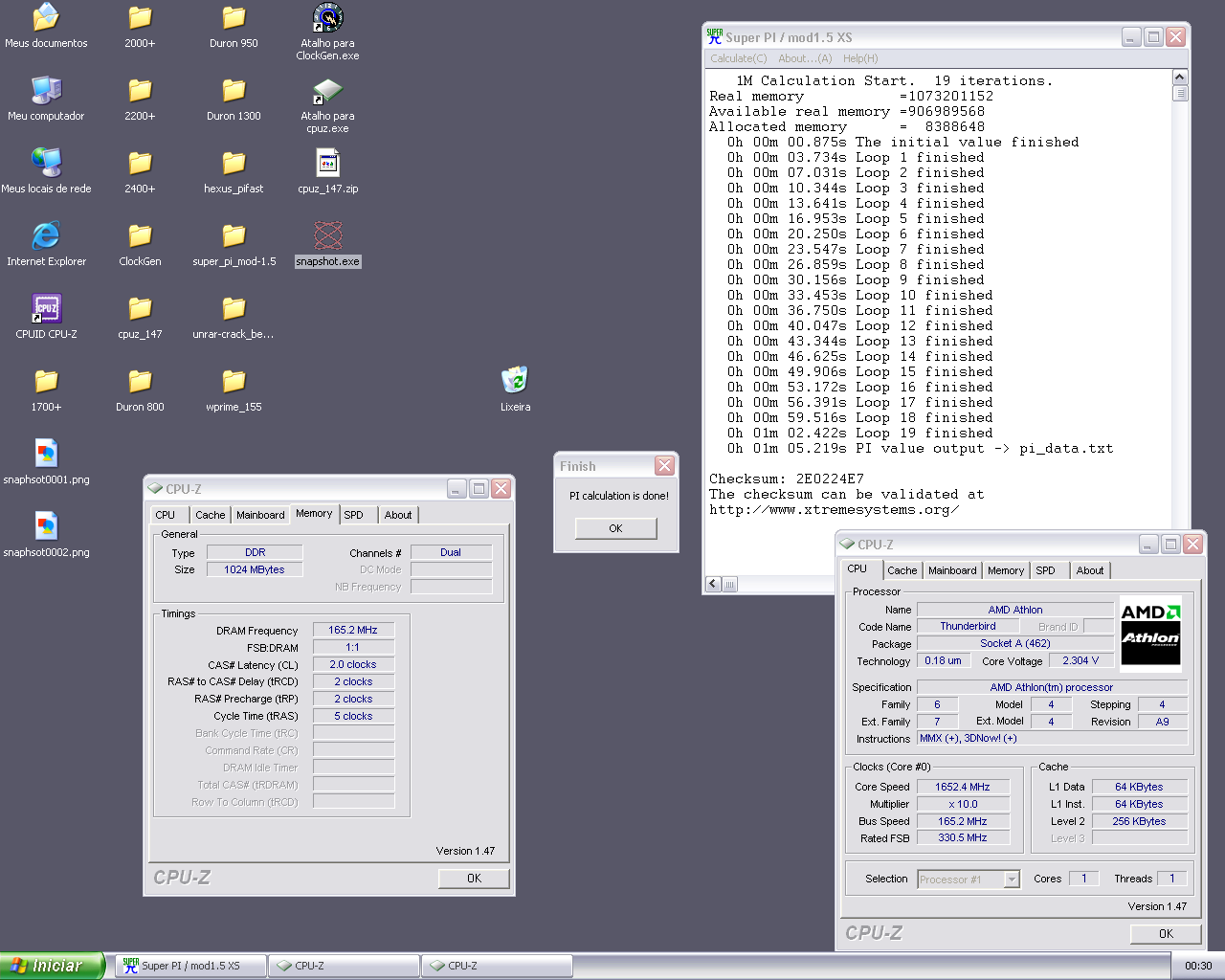Switch to second CPU-Z taskbar button
This screenshot has height=980, width=1225.
tap(497, 966)
